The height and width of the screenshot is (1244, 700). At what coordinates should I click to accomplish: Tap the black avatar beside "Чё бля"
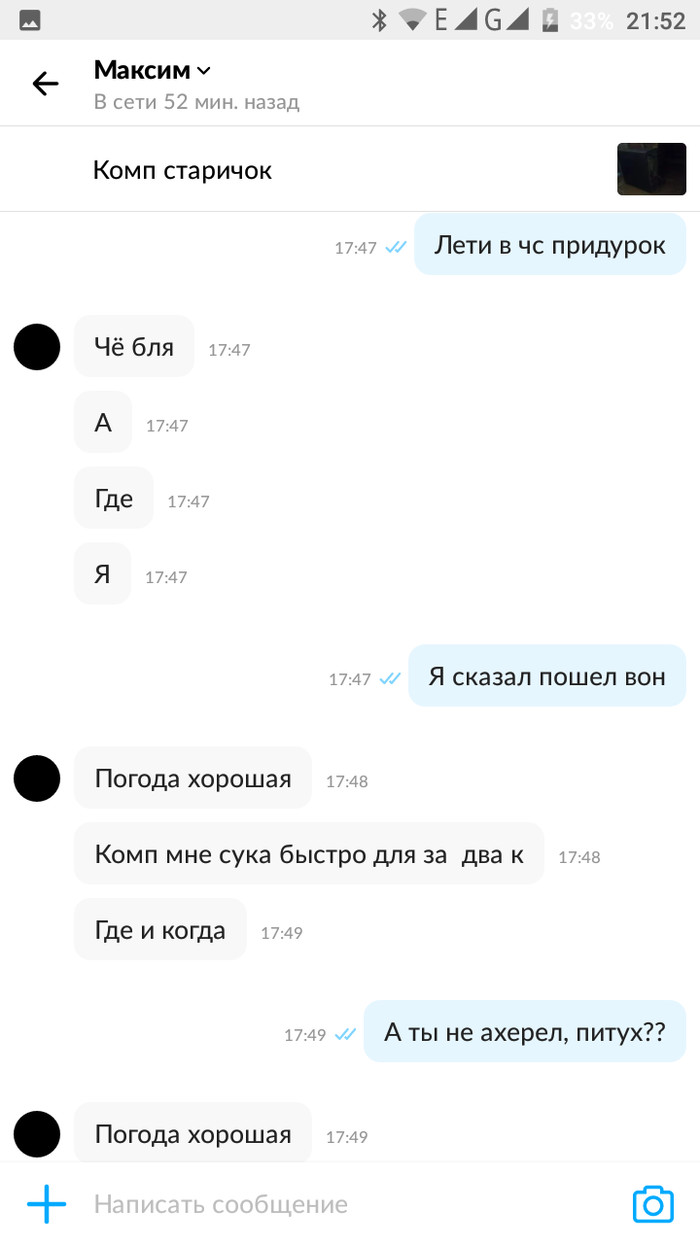[37, 347]
